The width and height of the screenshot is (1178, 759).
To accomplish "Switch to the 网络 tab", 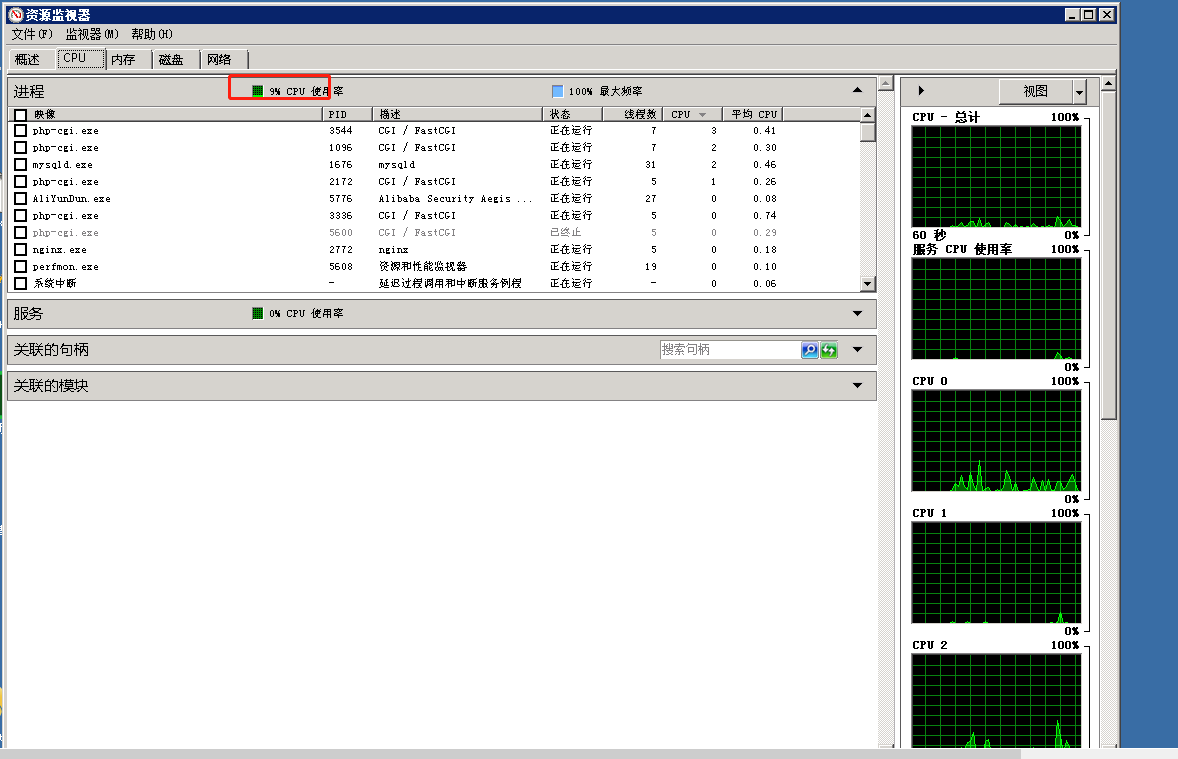I will click(224, 59).
